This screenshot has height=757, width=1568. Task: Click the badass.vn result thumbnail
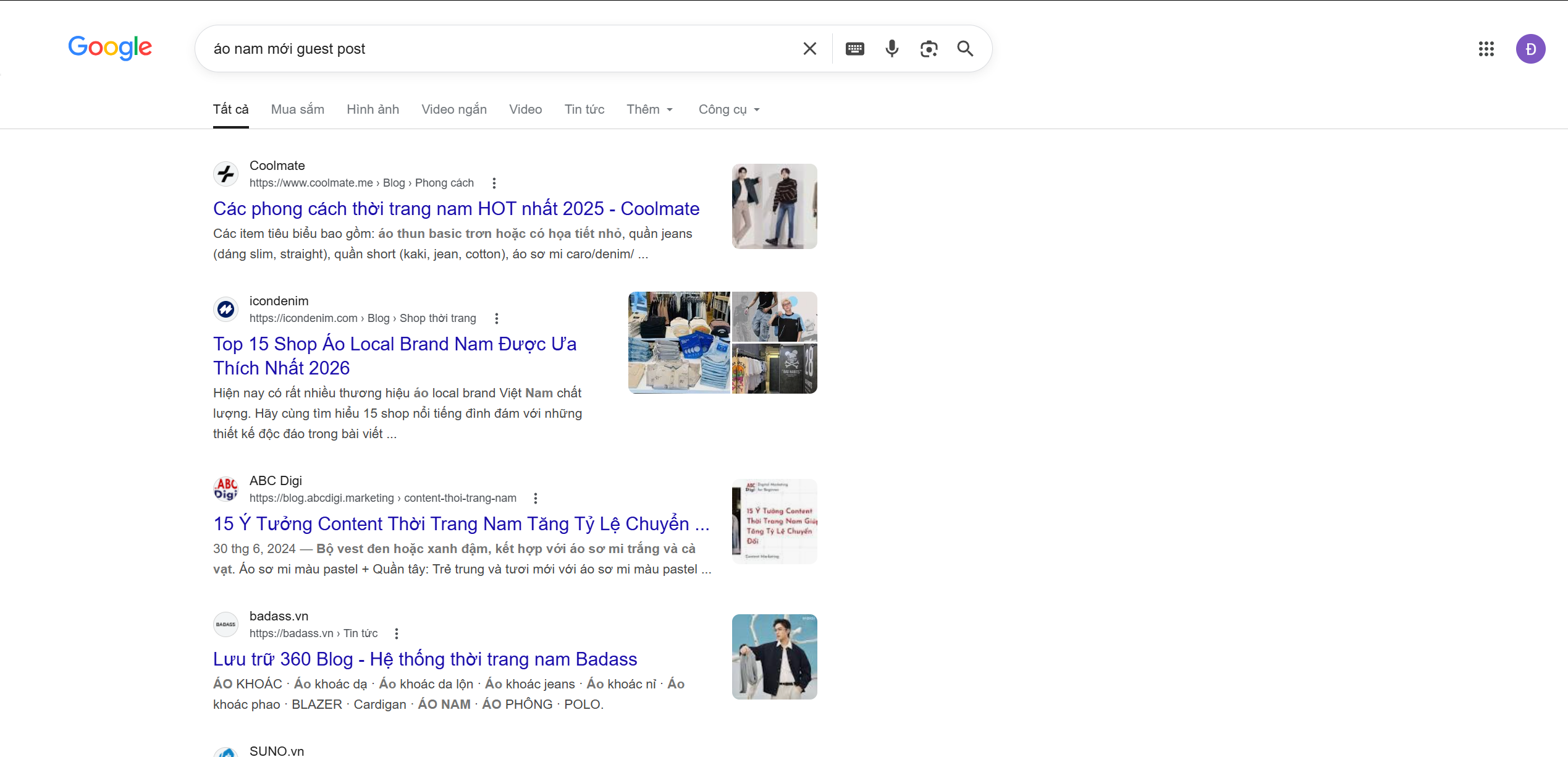point(775,657)
